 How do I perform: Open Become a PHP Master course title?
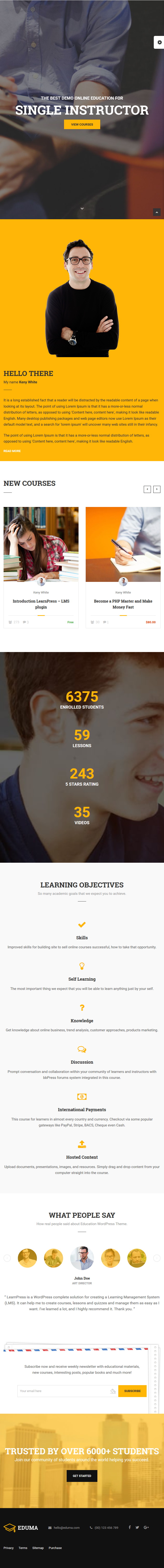point(123,604)
